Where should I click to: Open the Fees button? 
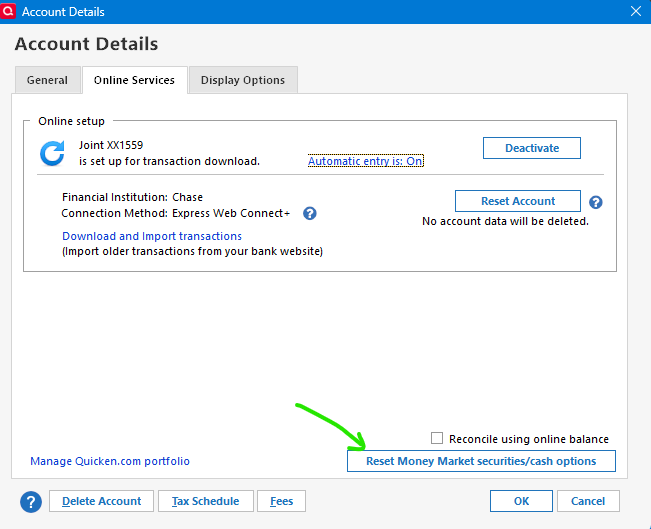[x=281, y=501]
